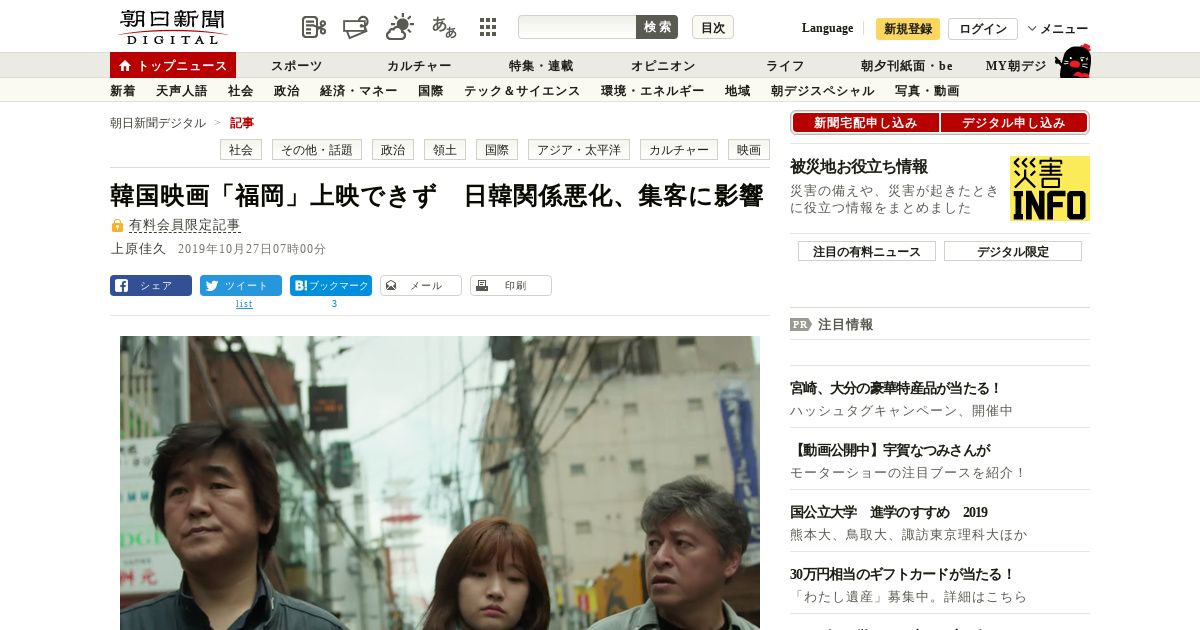Click the 国際 article tag
The height and width of the screenshot is (630, 1200).
pyautogui.click(x=497, y=150)
